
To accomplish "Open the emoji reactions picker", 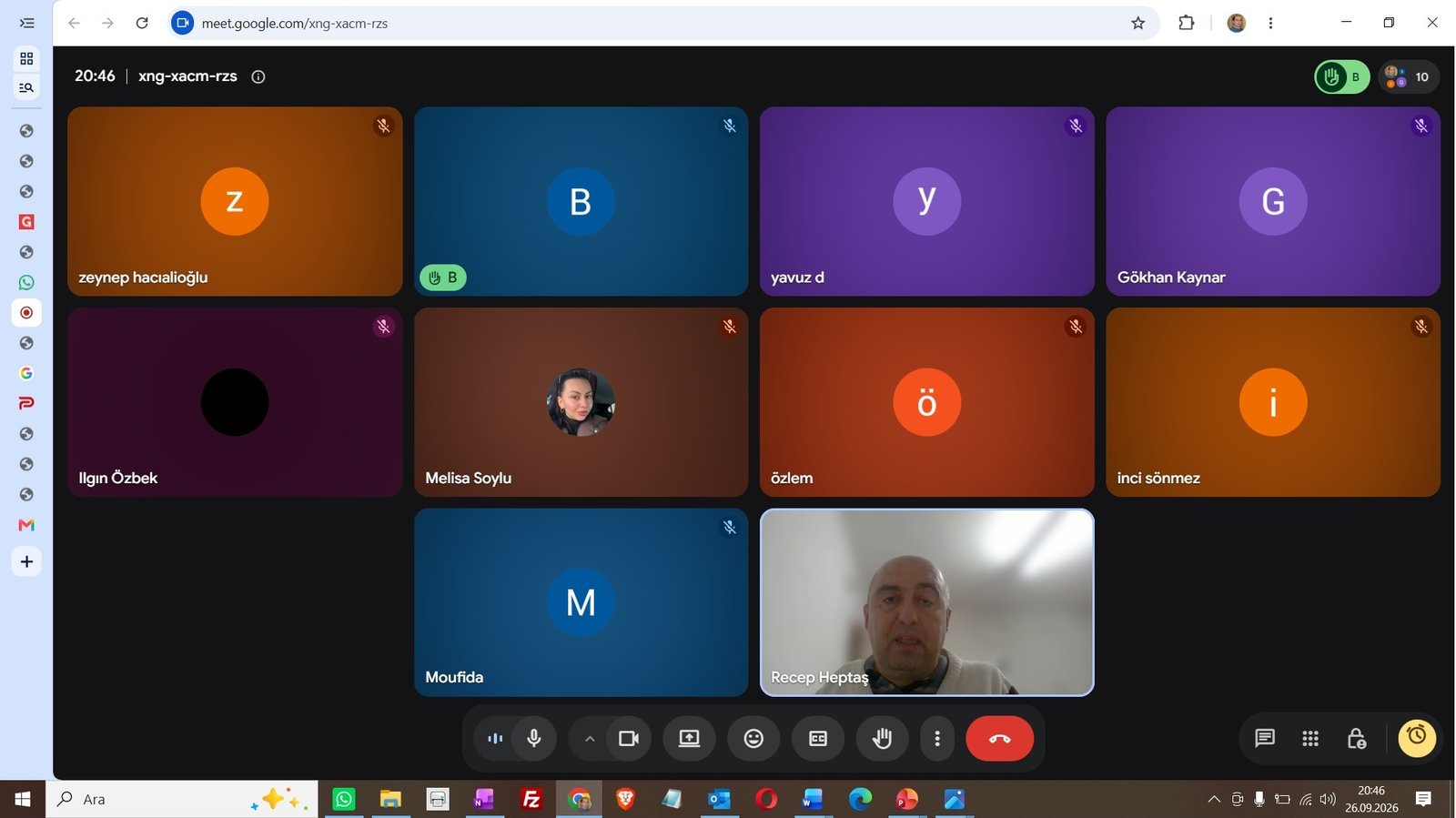I will pyautogui.click(x=753, y=738).
